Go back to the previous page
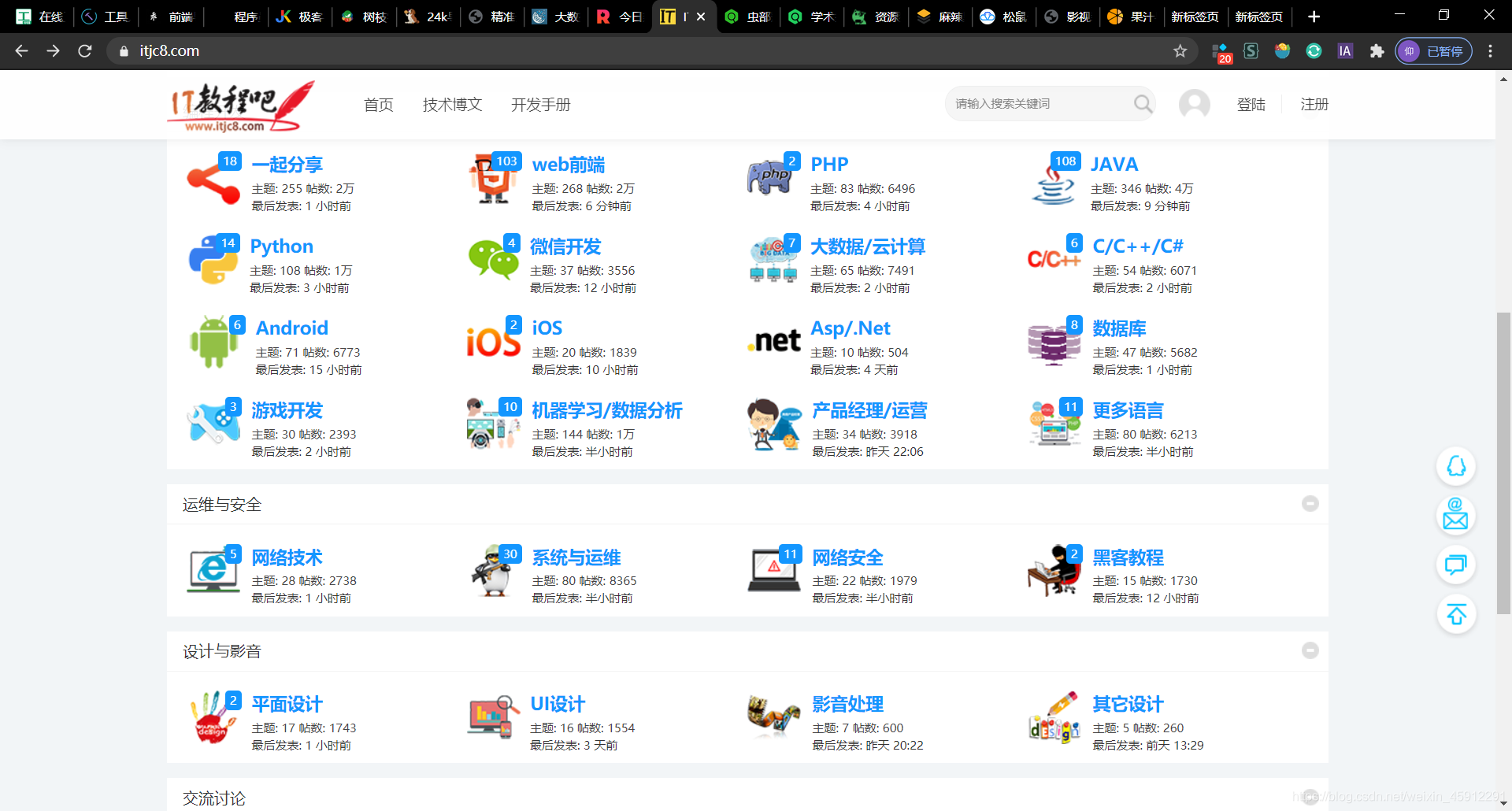1512x811 pixels. point(22,51)
